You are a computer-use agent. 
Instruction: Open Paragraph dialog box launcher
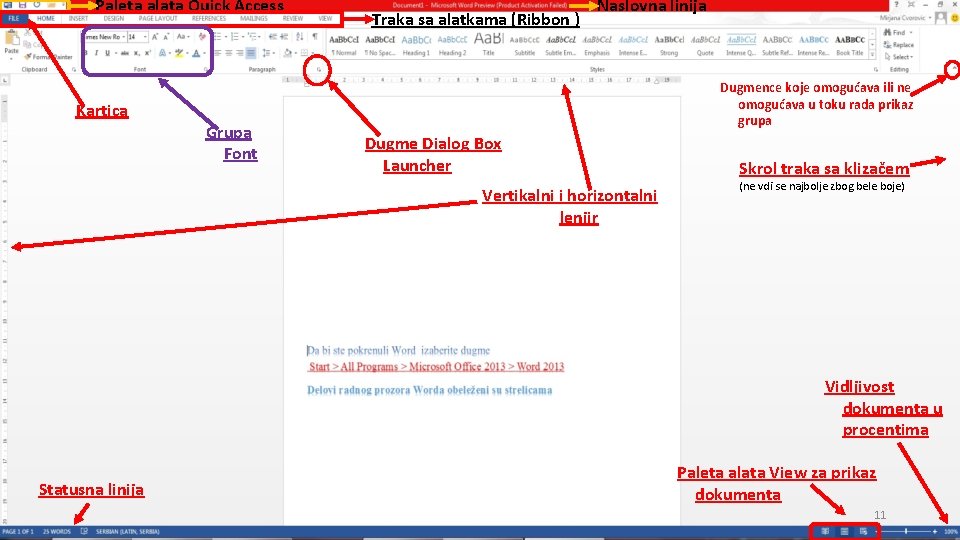[x=318, y=70]
